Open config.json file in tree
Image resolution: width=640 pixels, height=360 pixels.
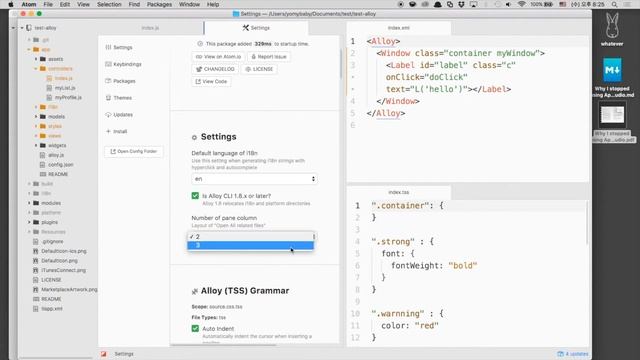(60, 164)
